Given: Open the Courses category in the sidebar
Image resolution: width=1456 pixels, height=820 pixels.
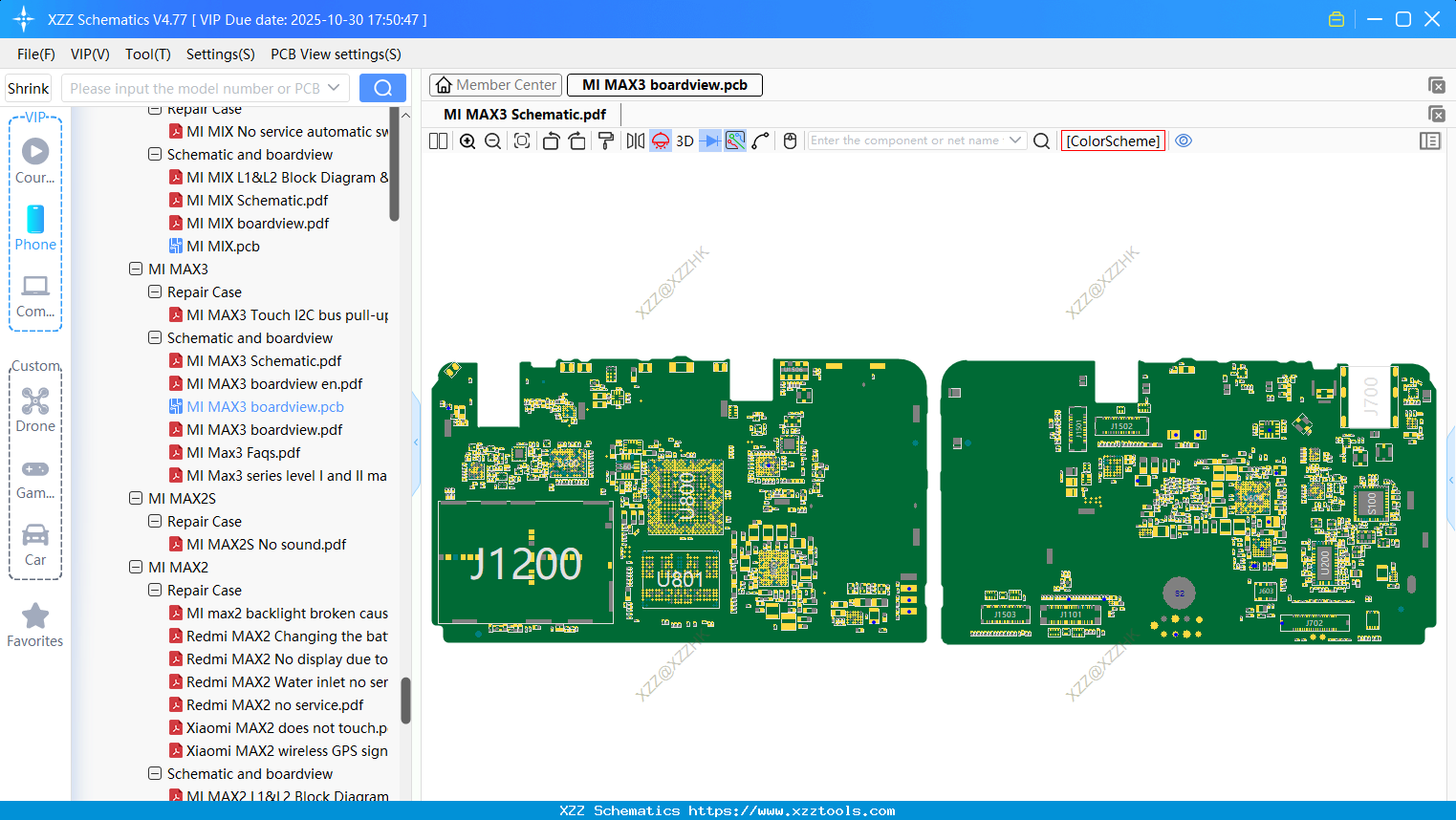Looking at the screenshot, I should [35, 162].
